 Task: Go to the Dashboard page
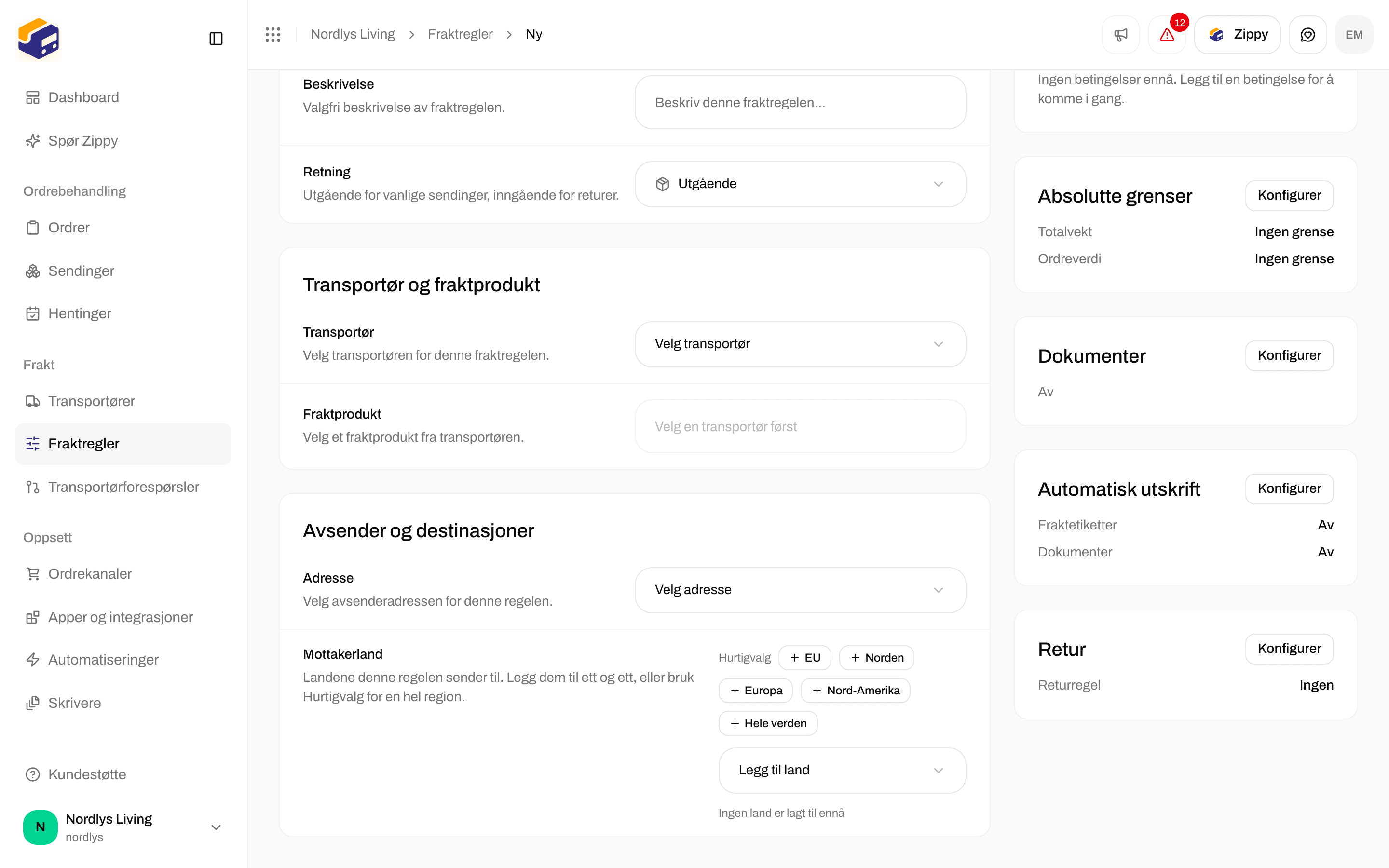pos(123,97)
